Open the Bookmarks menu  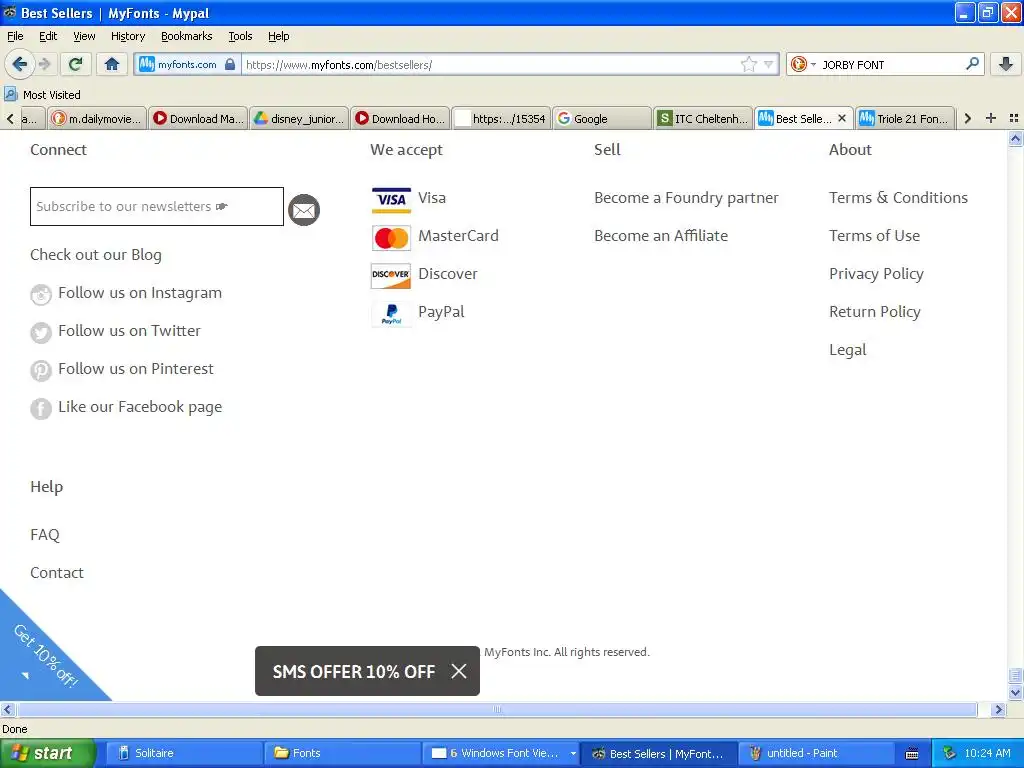pos(186,36)
